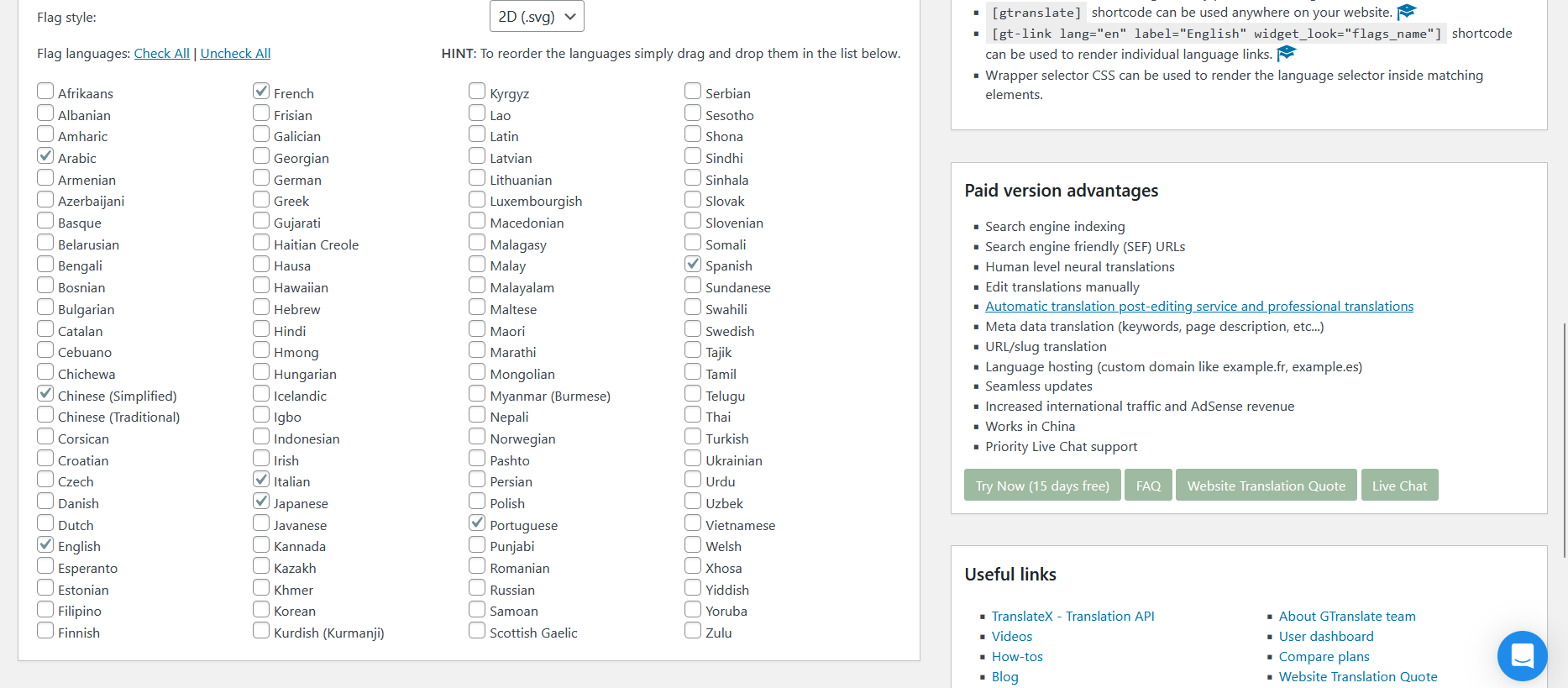Screen dimensions: 1568x688
Task: Uncheck Chinese (Simplified) checkbox
Action: 45,394
